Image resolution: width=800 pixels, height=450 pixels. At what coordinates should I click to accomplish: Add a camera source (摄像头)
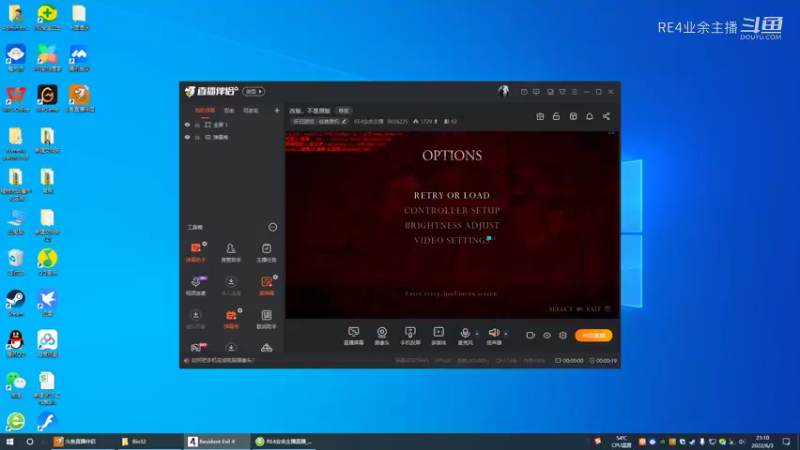(x=382, y=336)
